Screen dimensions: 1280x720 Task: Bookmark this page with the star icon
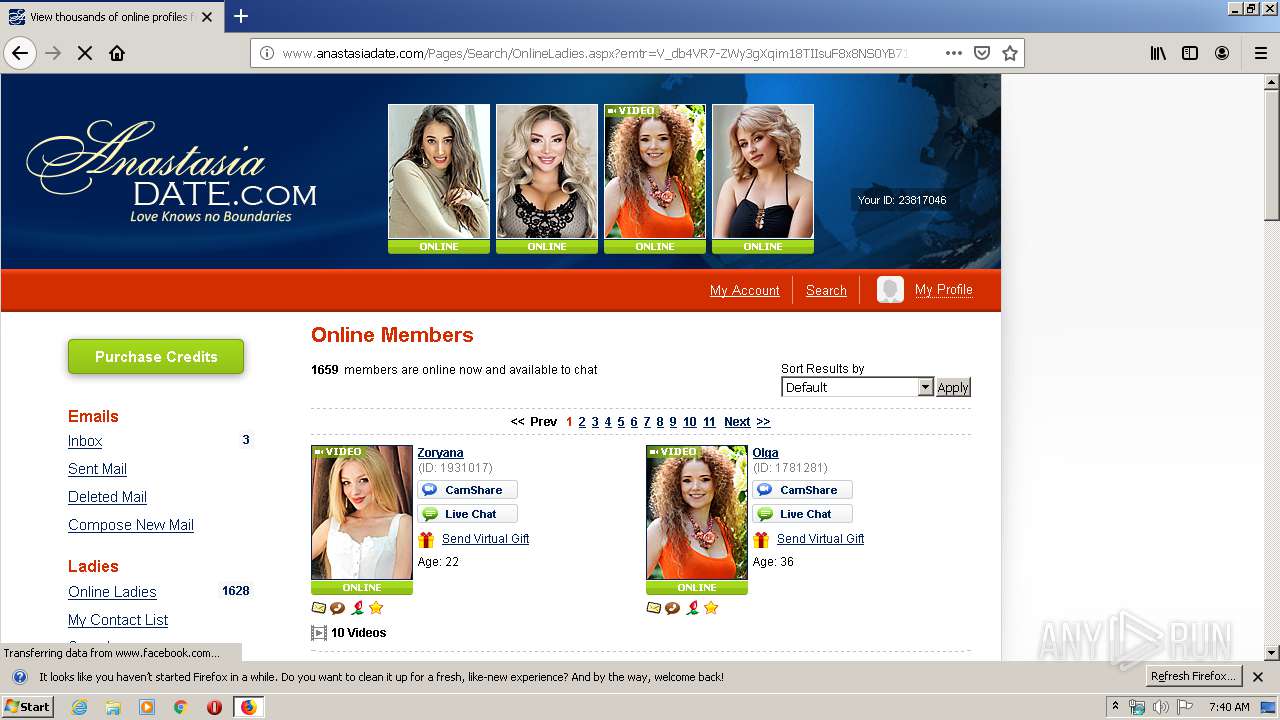pyautogui.click(x=1010, y=53)
